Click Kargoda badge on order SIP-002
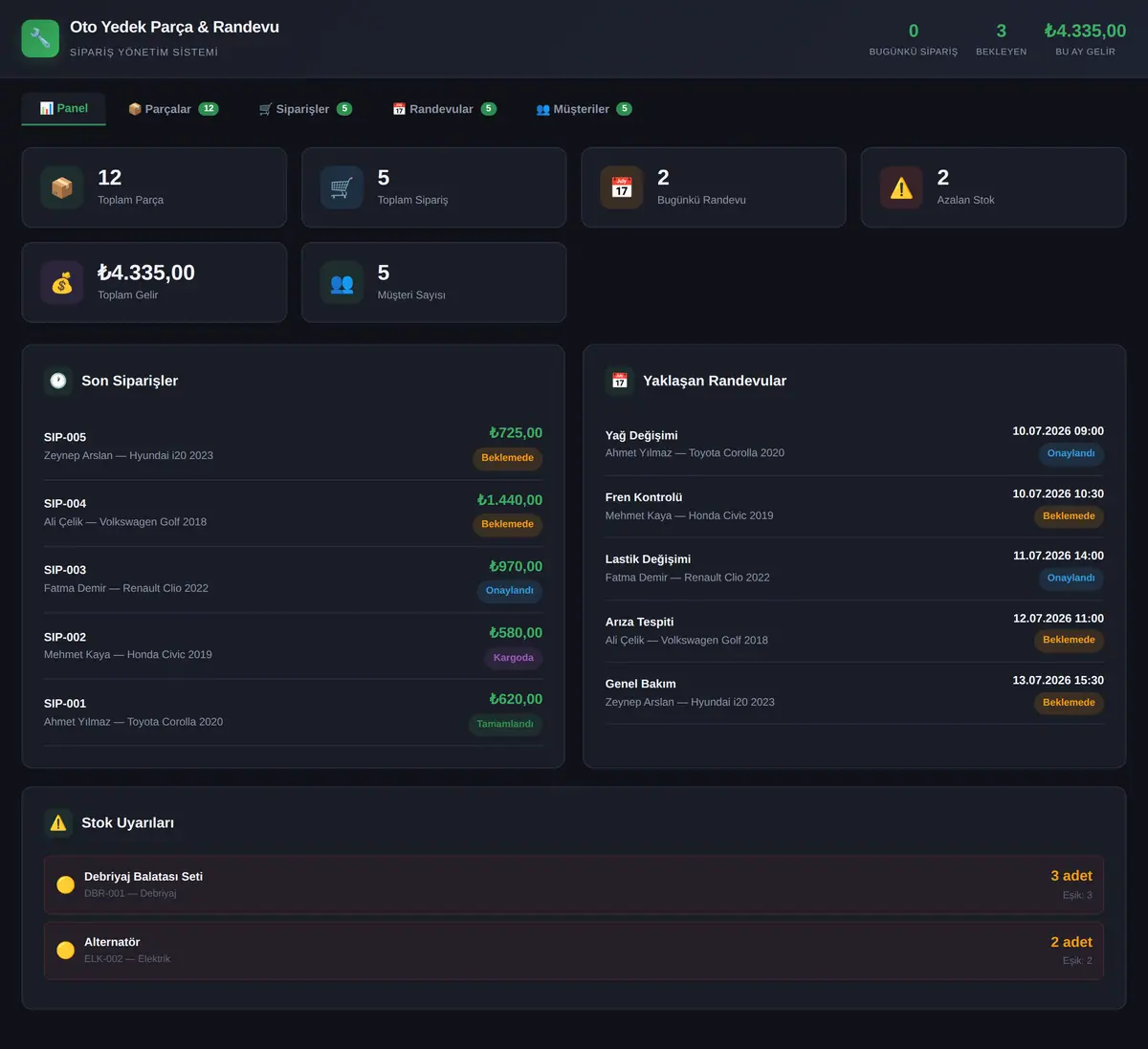Screen dimensions: 1148x1049 coord(514,658)
